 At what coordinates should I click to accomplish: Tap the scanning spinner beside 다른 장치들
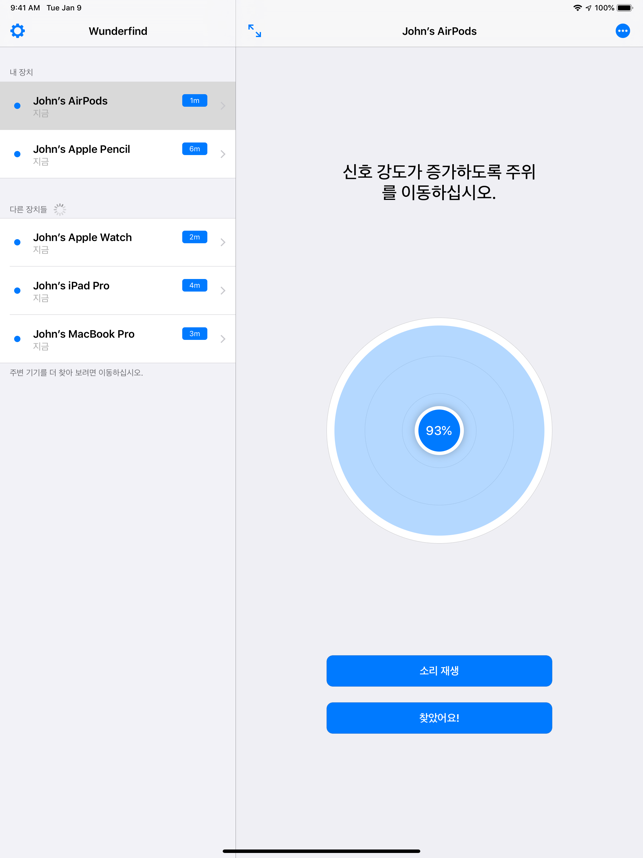coord(60,209)
